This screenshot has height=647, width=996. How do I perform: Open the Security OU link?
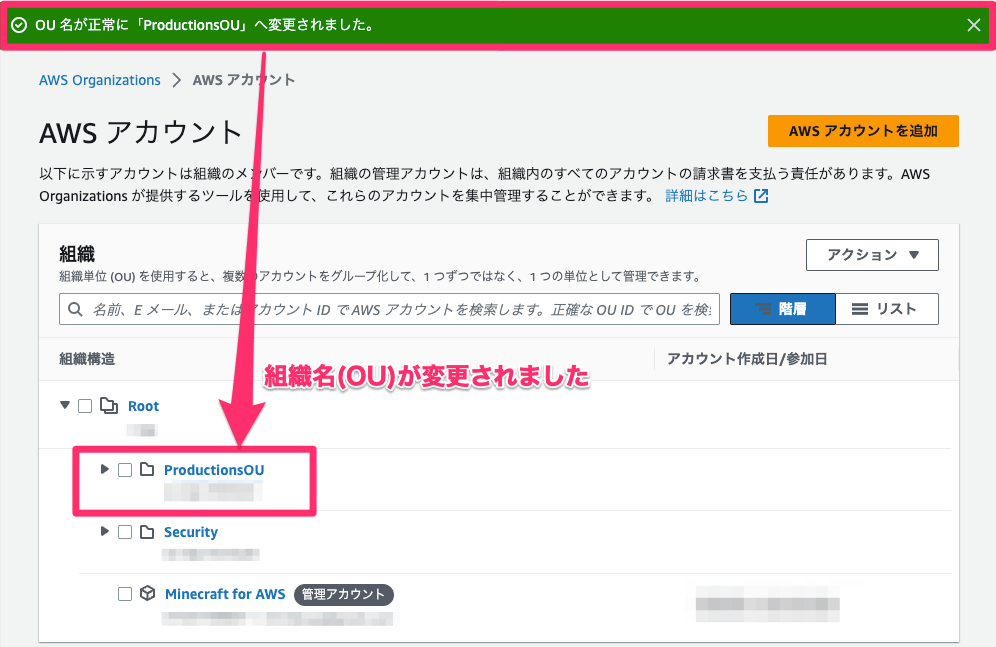point(191,532)
